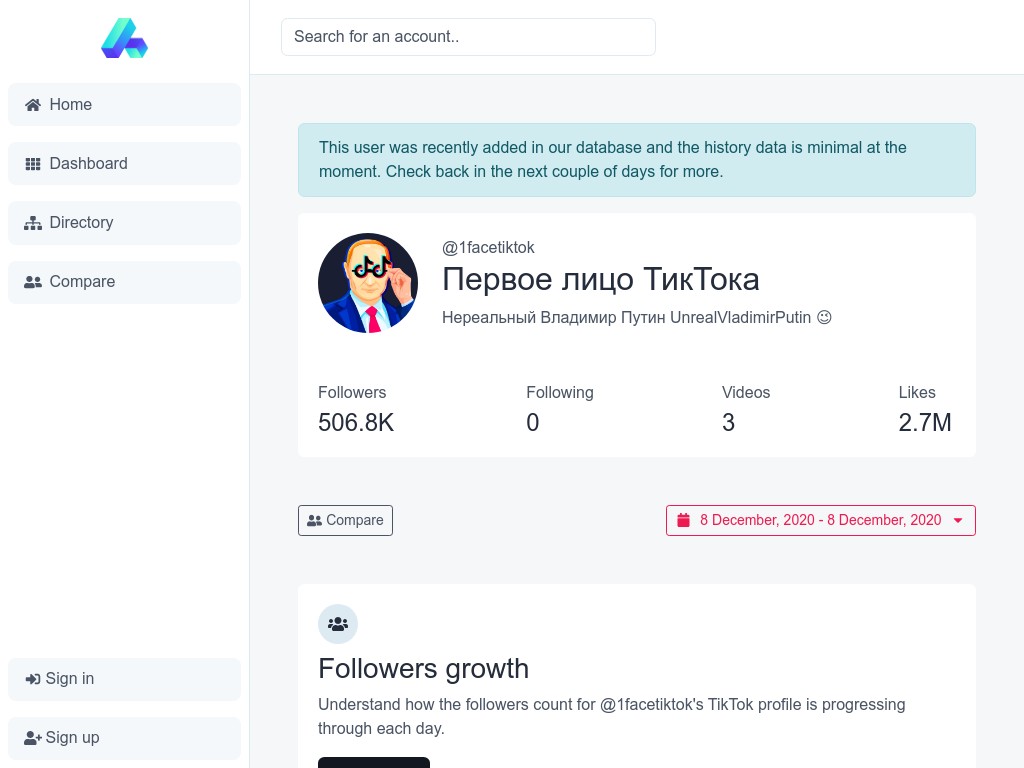
Task: Click the Sign up user-plus icon
Action: pyautogui.click(x=33, y=738)
